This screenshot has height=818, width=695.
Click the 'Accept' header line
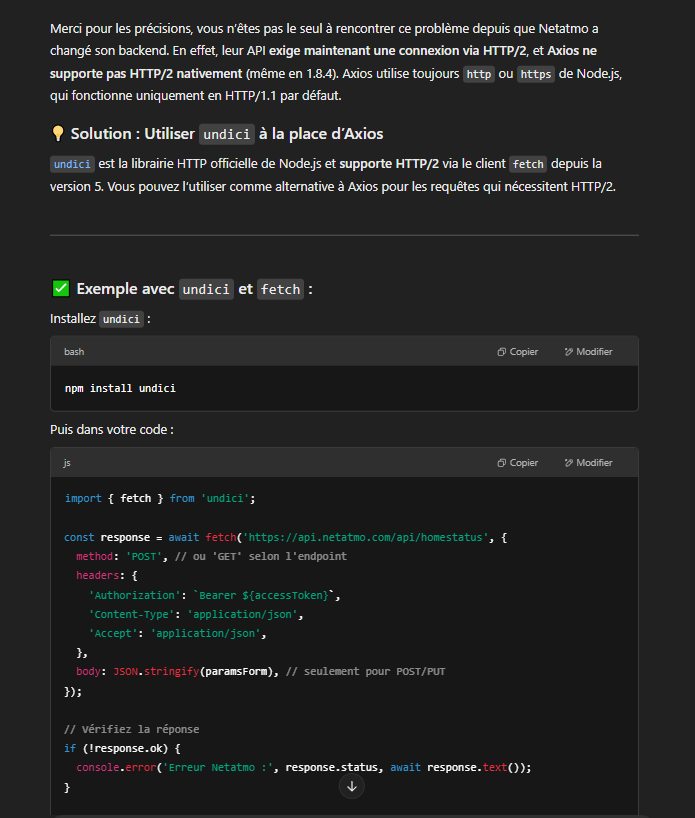177,633
